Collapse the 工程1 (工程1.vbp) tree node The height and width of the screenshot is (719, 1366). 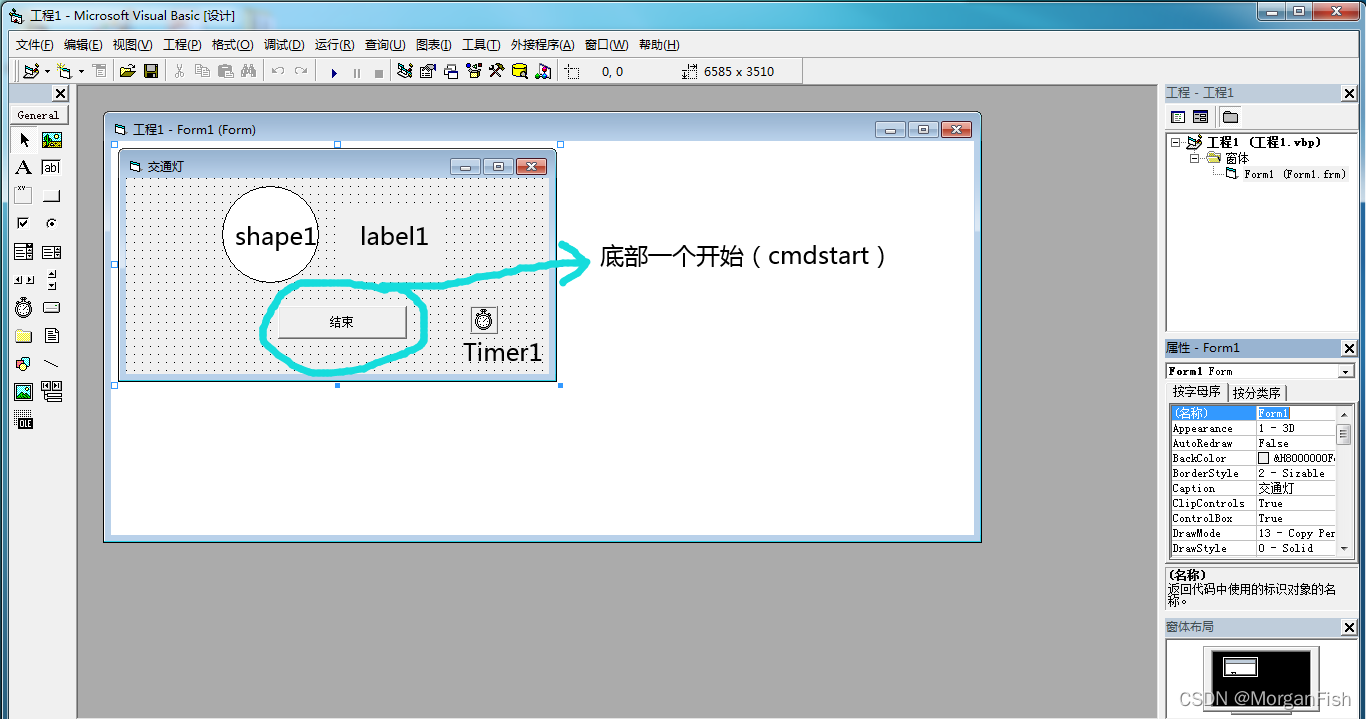pyautogui.click(x=1176, y=143)
